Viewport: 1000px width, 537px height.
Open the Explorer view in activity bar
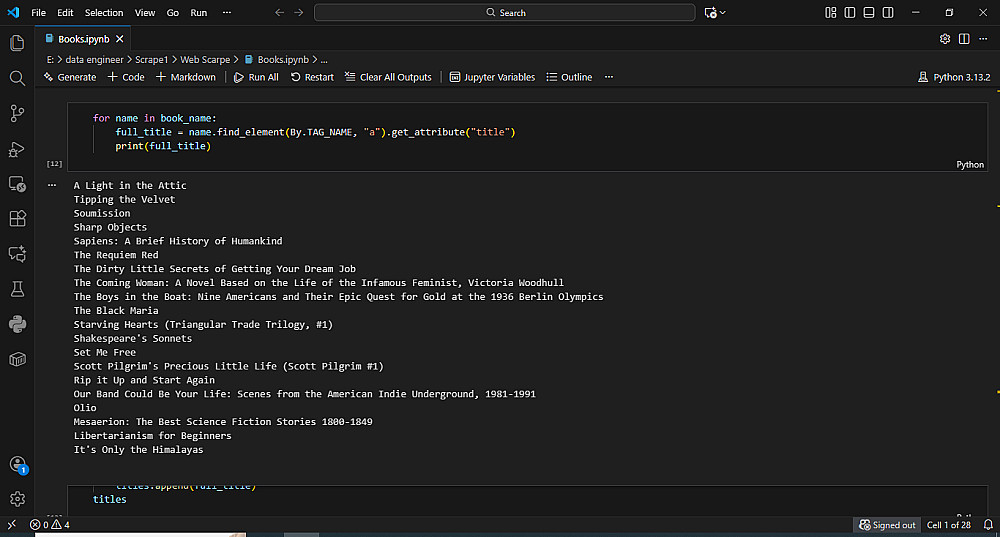(x=17, y=43)
